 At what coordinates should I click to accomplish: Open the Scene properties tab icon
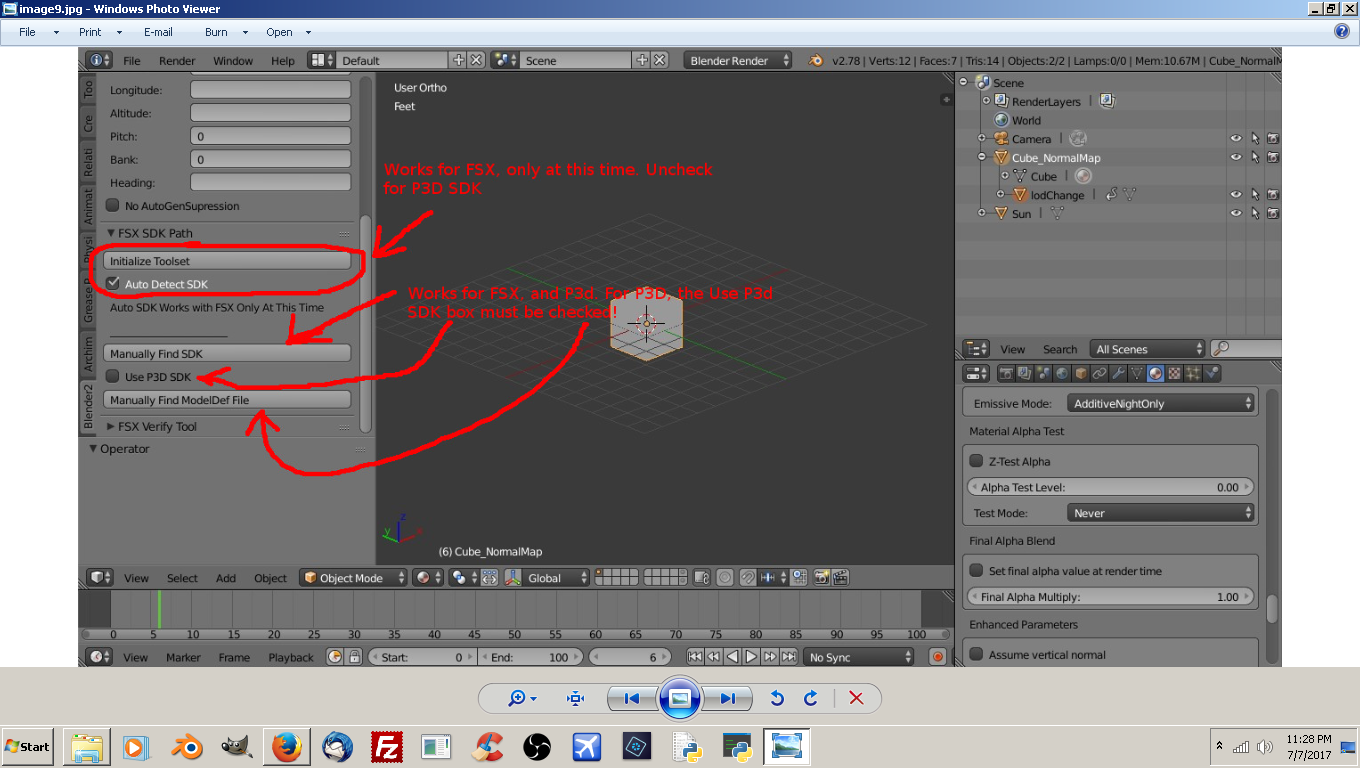tap(1043, 373)
